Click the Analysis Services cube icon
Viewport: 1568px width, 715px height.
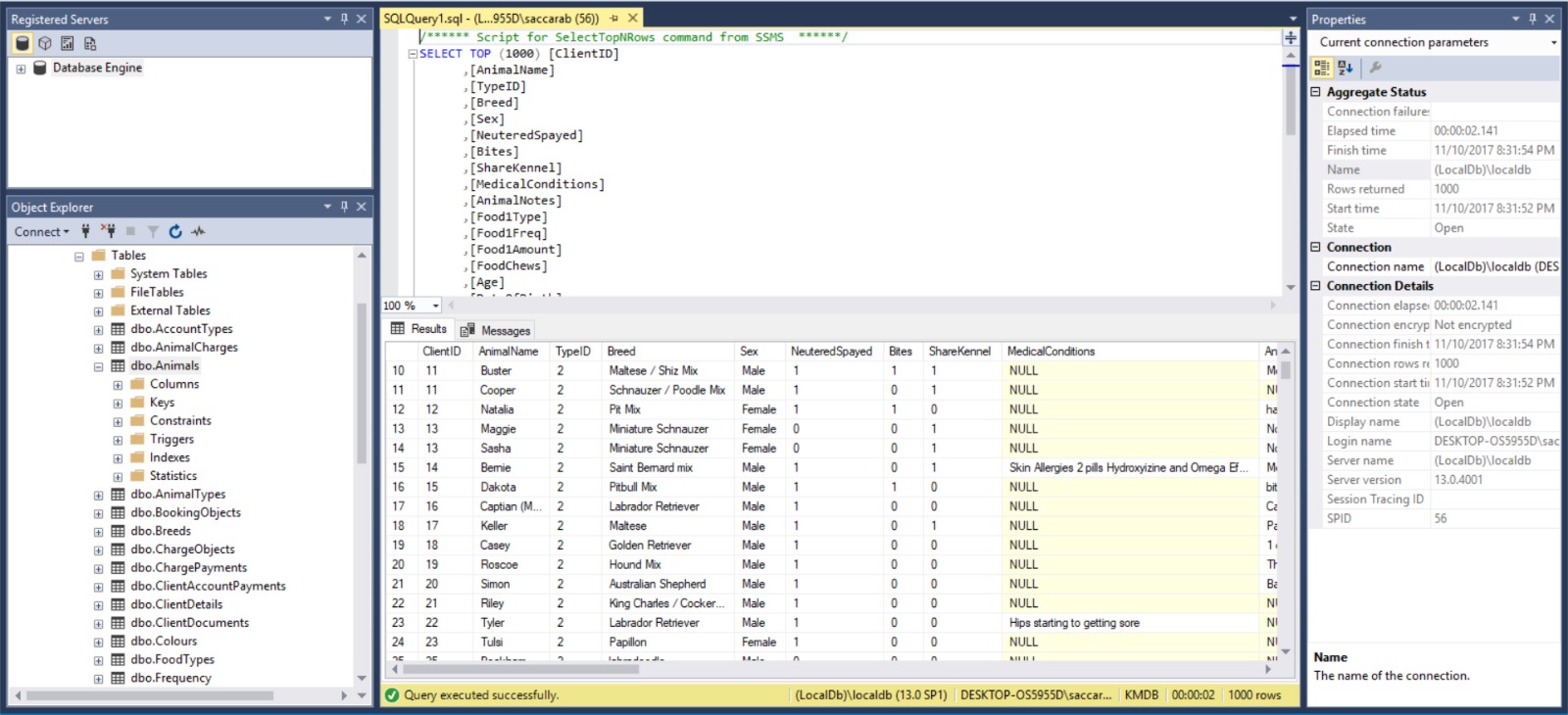tap(45, 43)
